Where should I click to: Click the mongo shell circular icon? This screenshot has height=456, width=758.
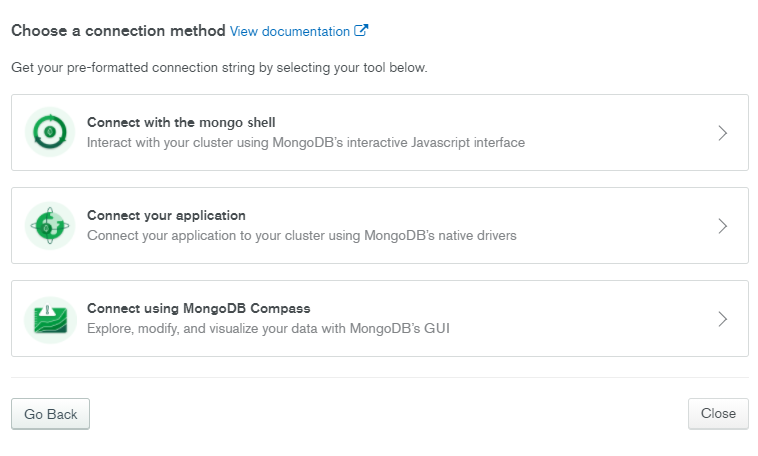click(50, 133)
